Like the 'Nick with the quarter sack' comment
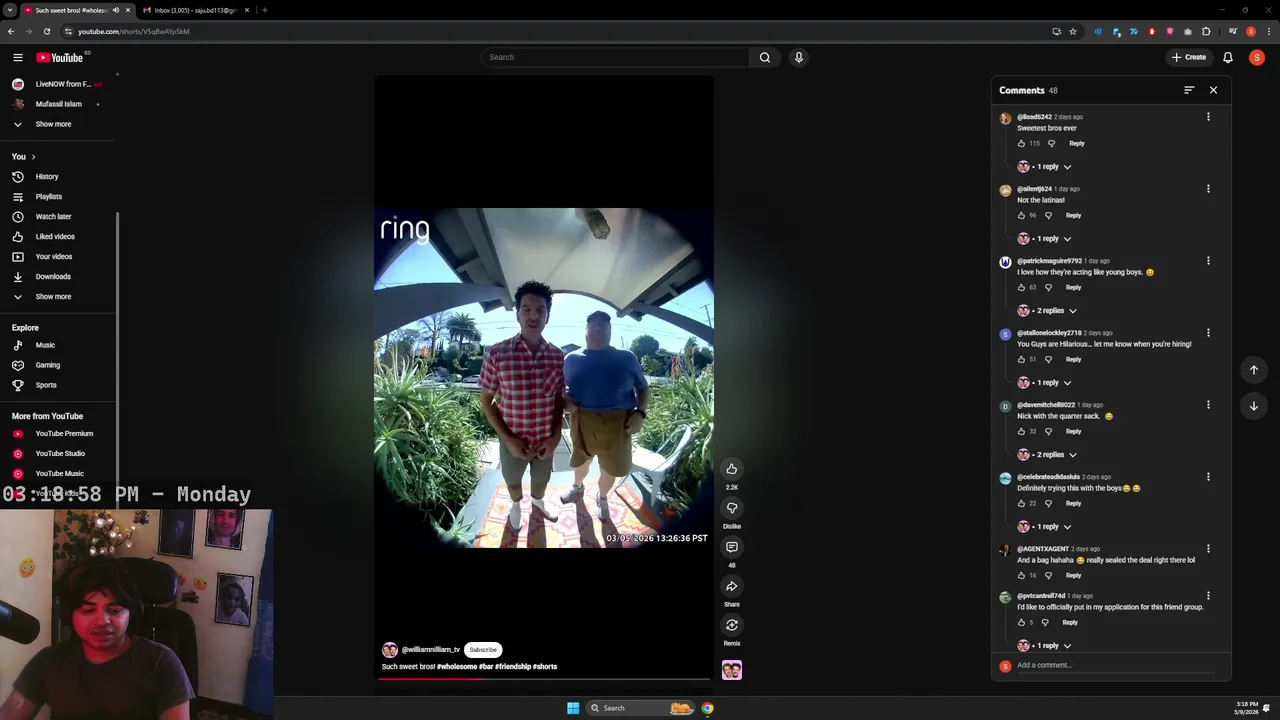Screen dimensions: 1280x720 1021,431
